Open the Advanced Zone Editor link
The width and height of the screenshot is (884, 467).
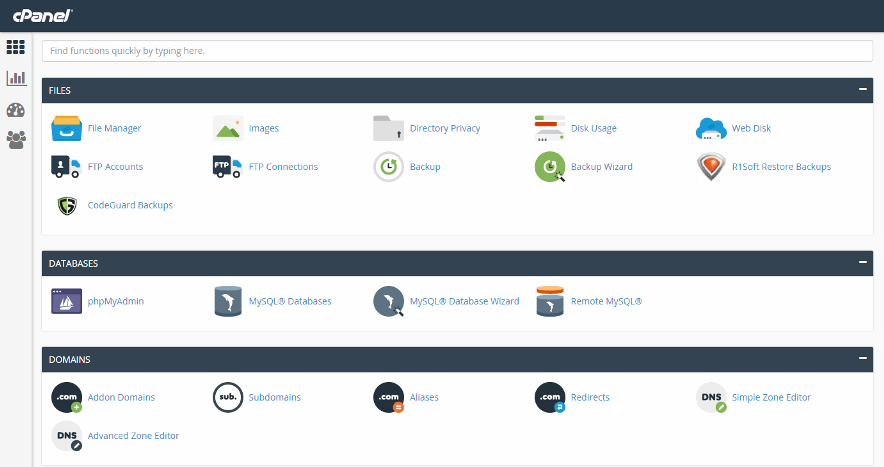[x=133, y=435]
